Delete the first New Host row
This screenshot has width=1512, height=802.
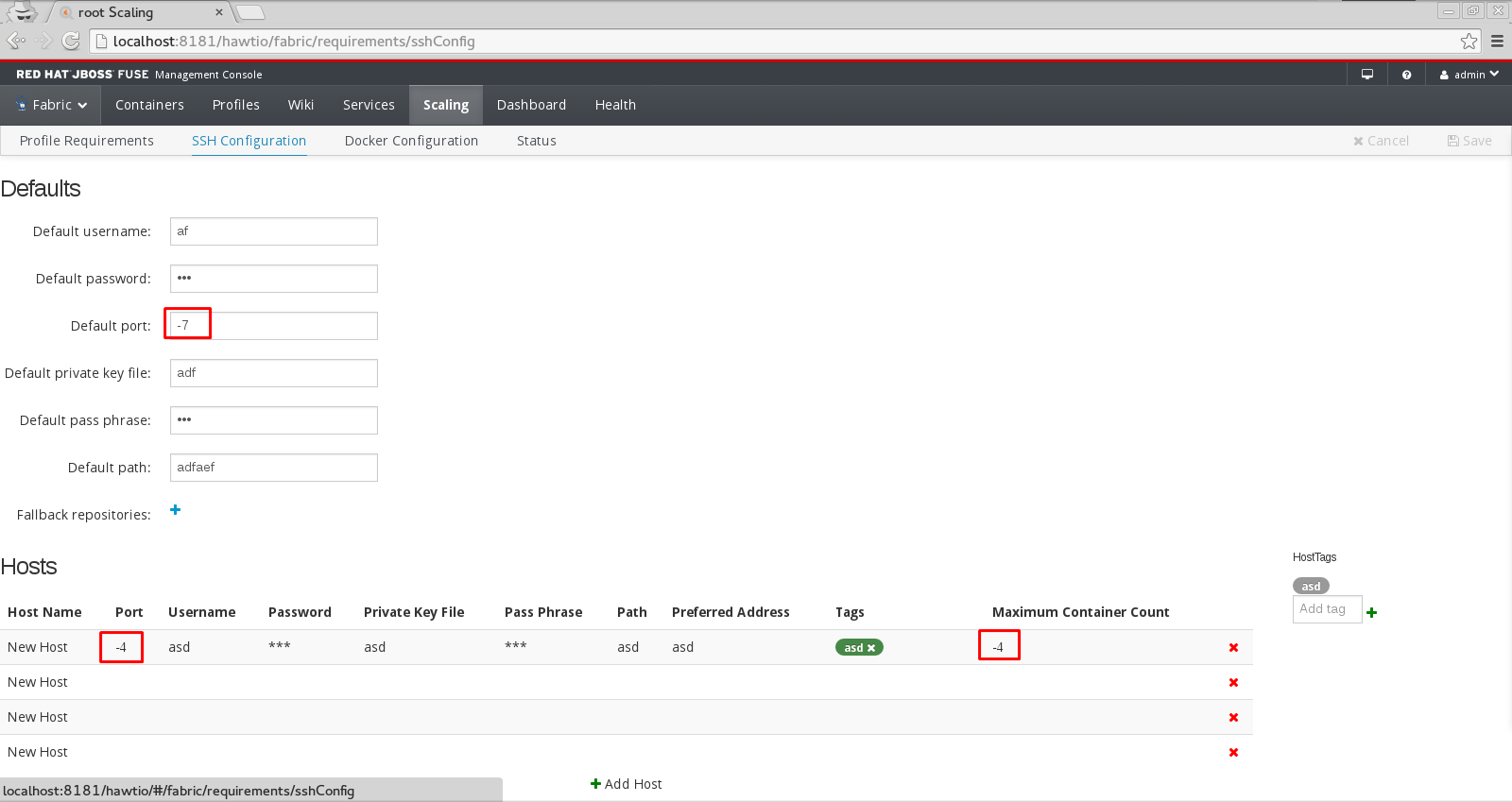click(x=1233, y=647)
